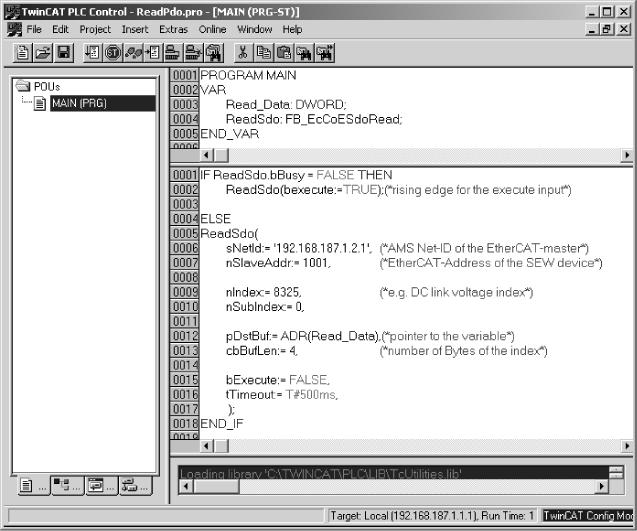The width and height of the screenshot is (637, 531).
Task: Click declaration pane scroll right arrow
Action: coord(627,155)
